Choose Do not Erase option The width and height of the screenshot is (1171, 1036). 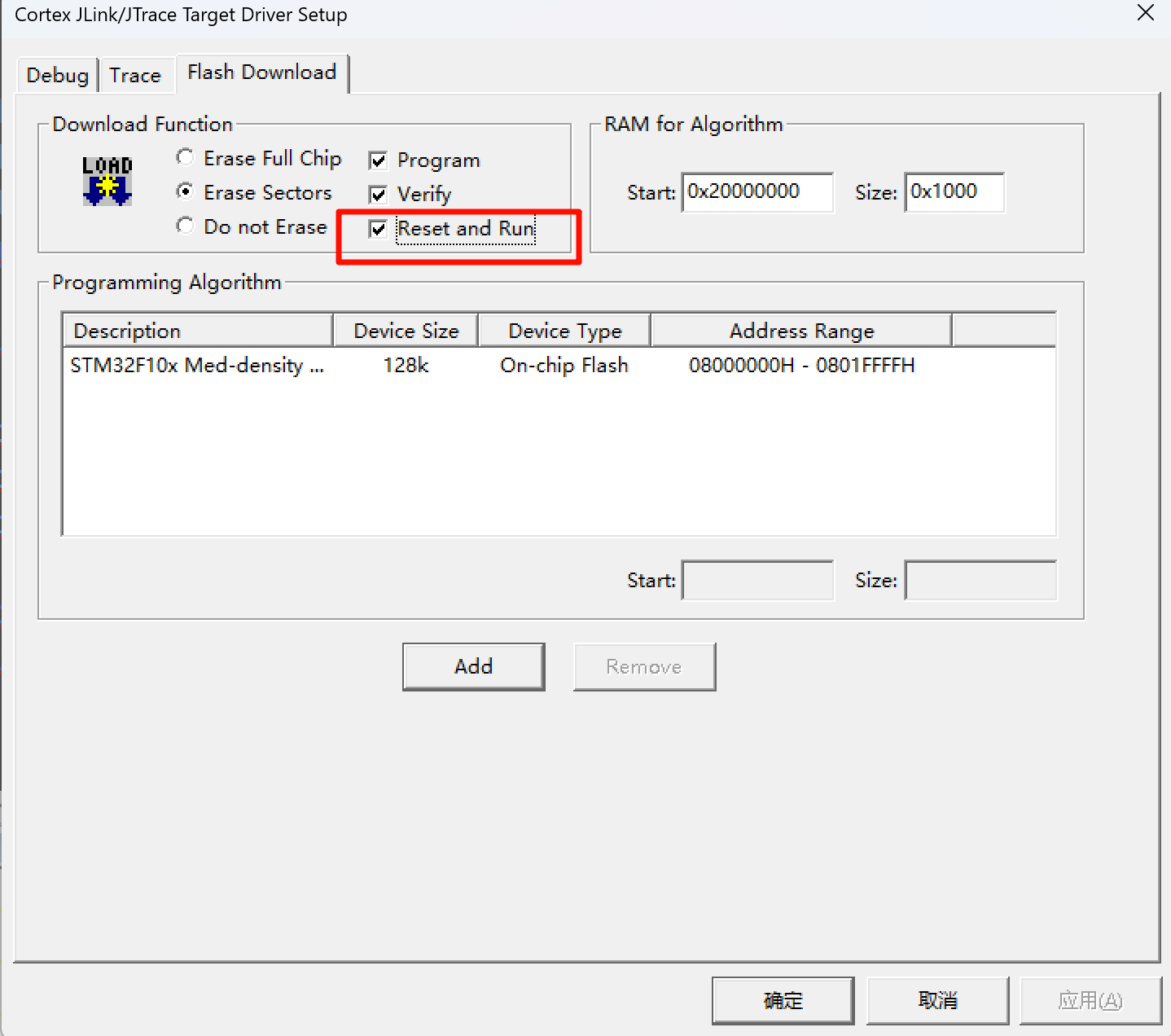coord(186,226)
